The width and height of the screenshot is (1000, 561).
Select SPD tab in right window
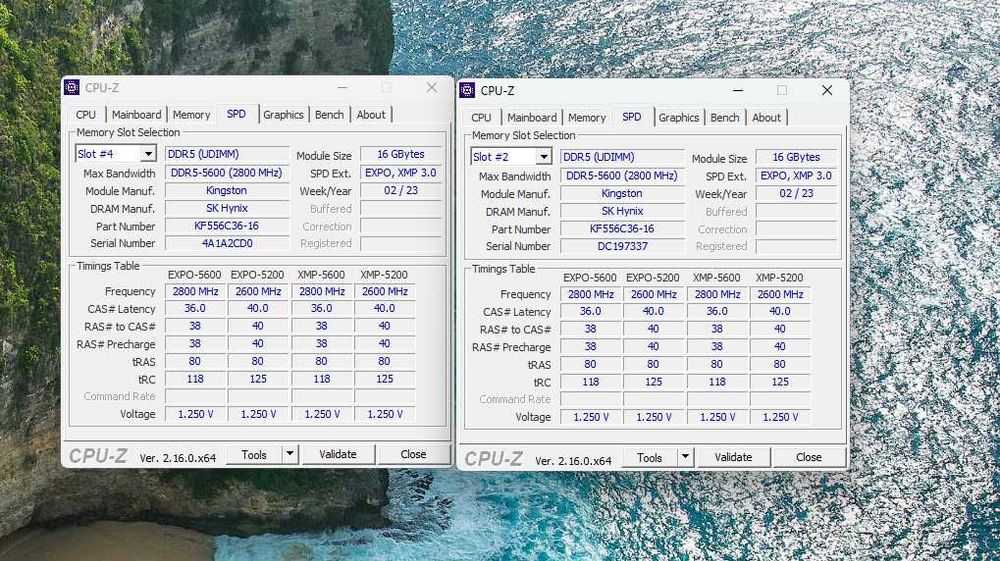(x=631, y=117)
